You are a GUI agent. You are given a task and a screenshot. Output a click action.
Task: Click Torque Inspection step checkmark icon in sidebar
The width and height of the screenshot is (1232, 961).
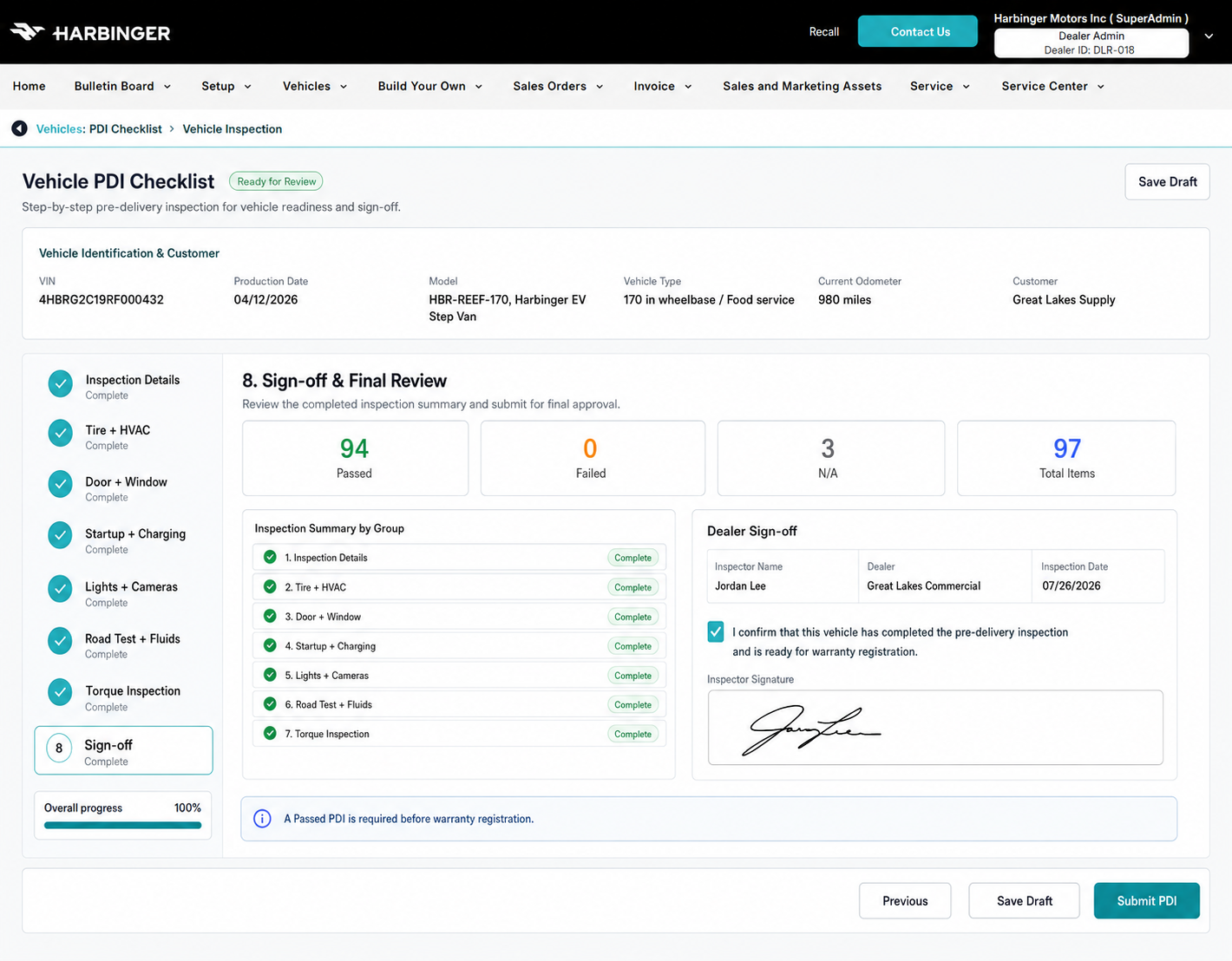(60, 694)
